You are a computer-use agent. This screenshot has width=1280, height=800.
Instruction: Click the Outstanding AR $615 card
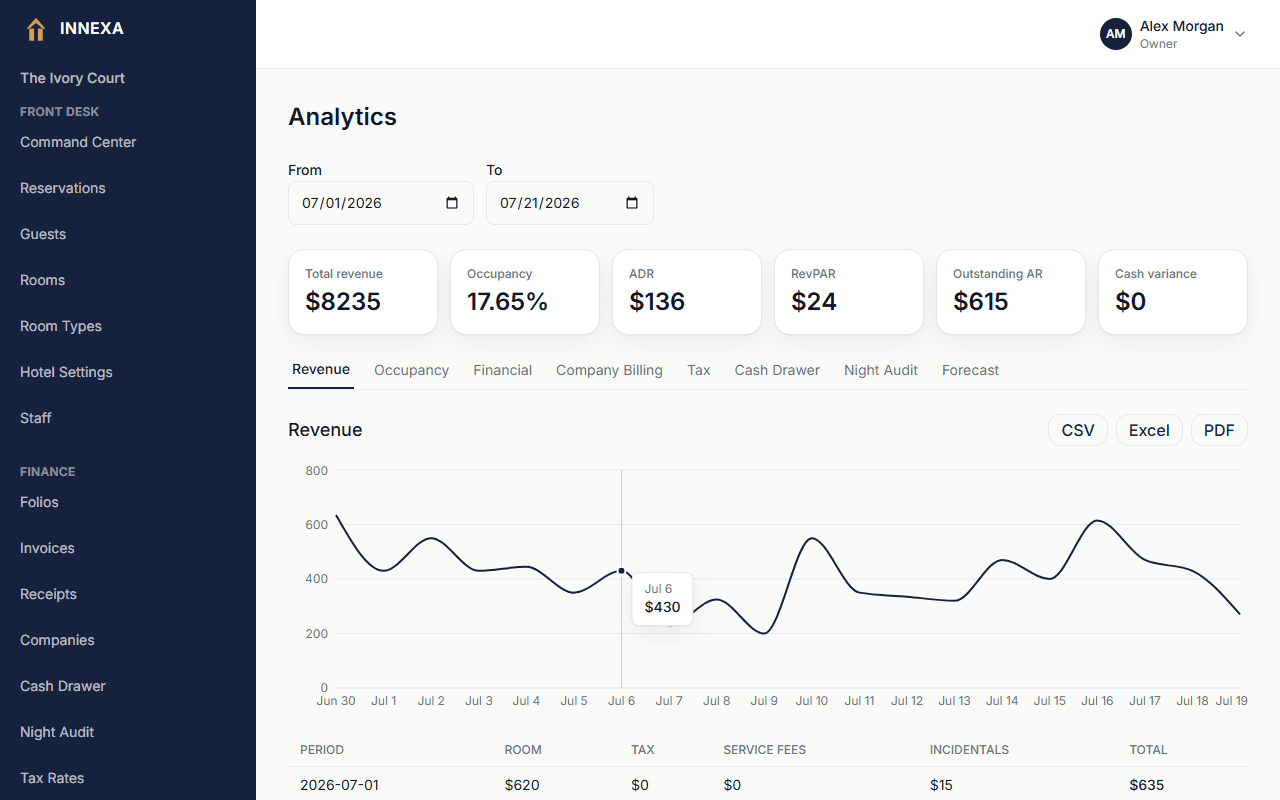point(1011,292)
